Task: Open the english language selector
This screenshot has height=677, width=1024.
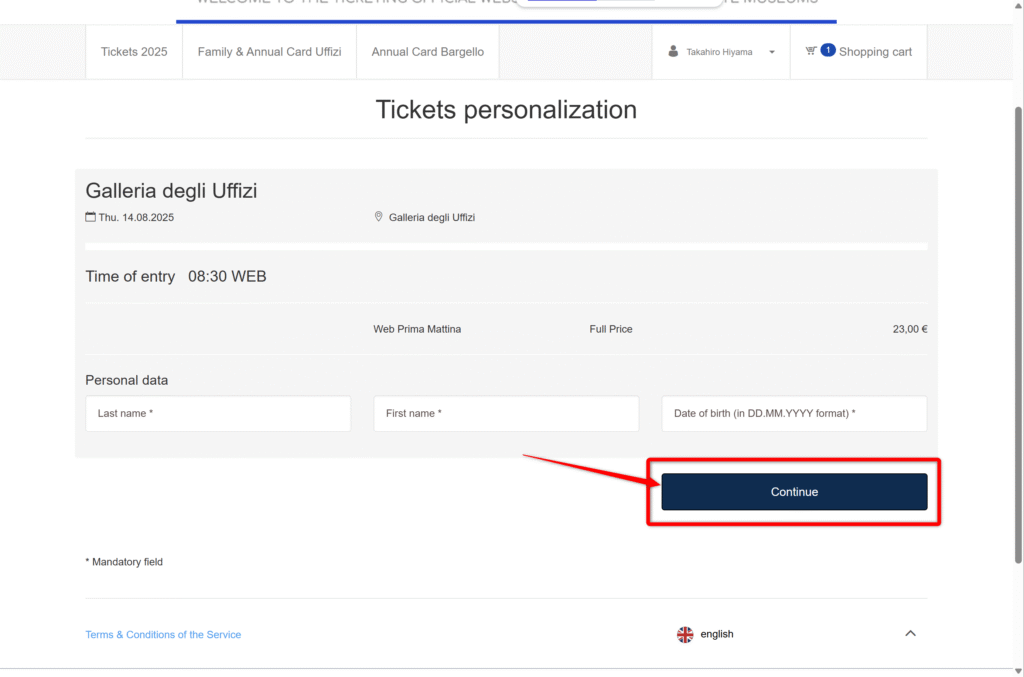Action: (x=716, y=634)
